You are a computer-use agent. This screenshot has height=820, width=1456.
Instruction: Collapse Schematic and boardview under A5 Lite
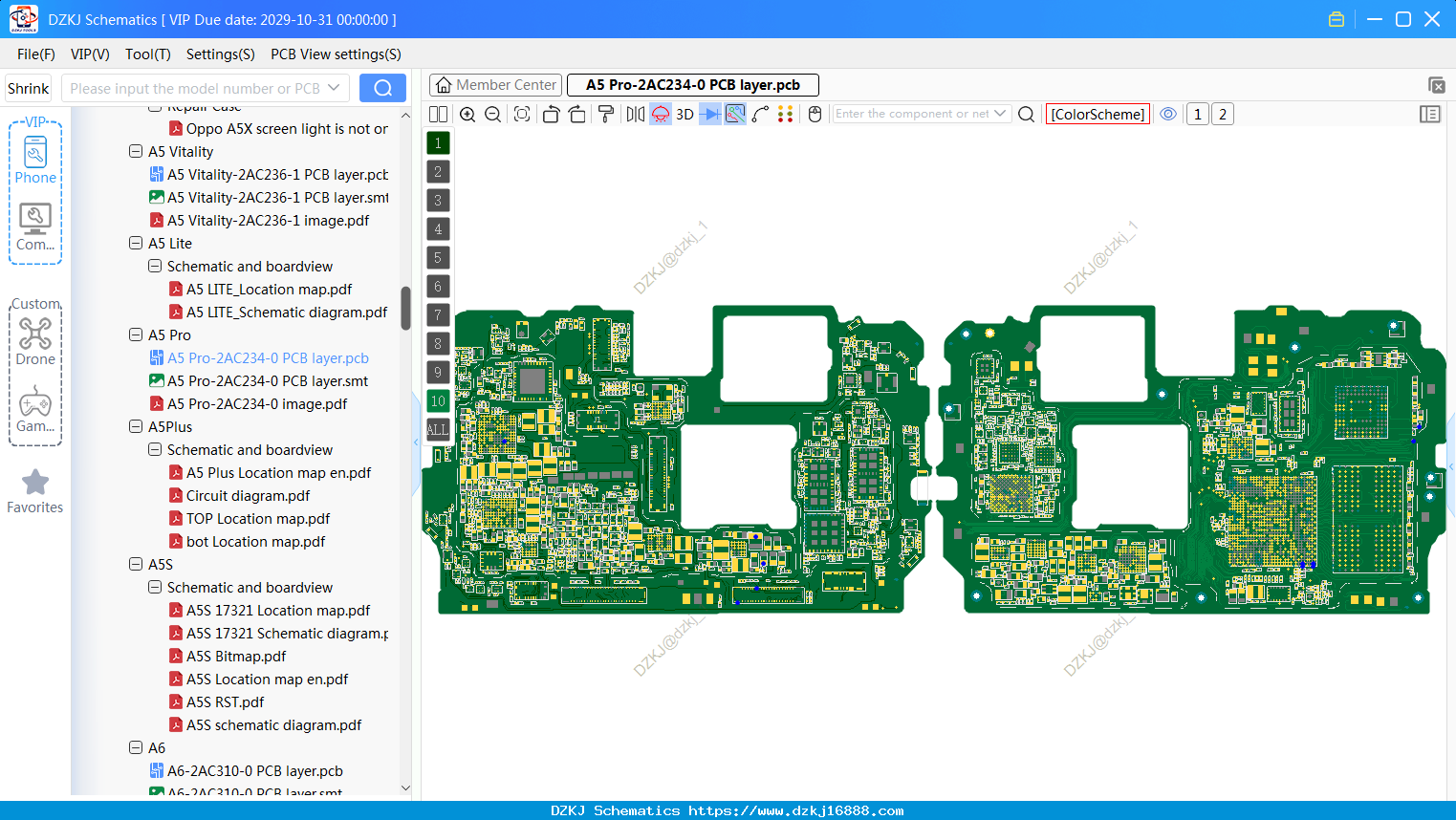point(155,266)
